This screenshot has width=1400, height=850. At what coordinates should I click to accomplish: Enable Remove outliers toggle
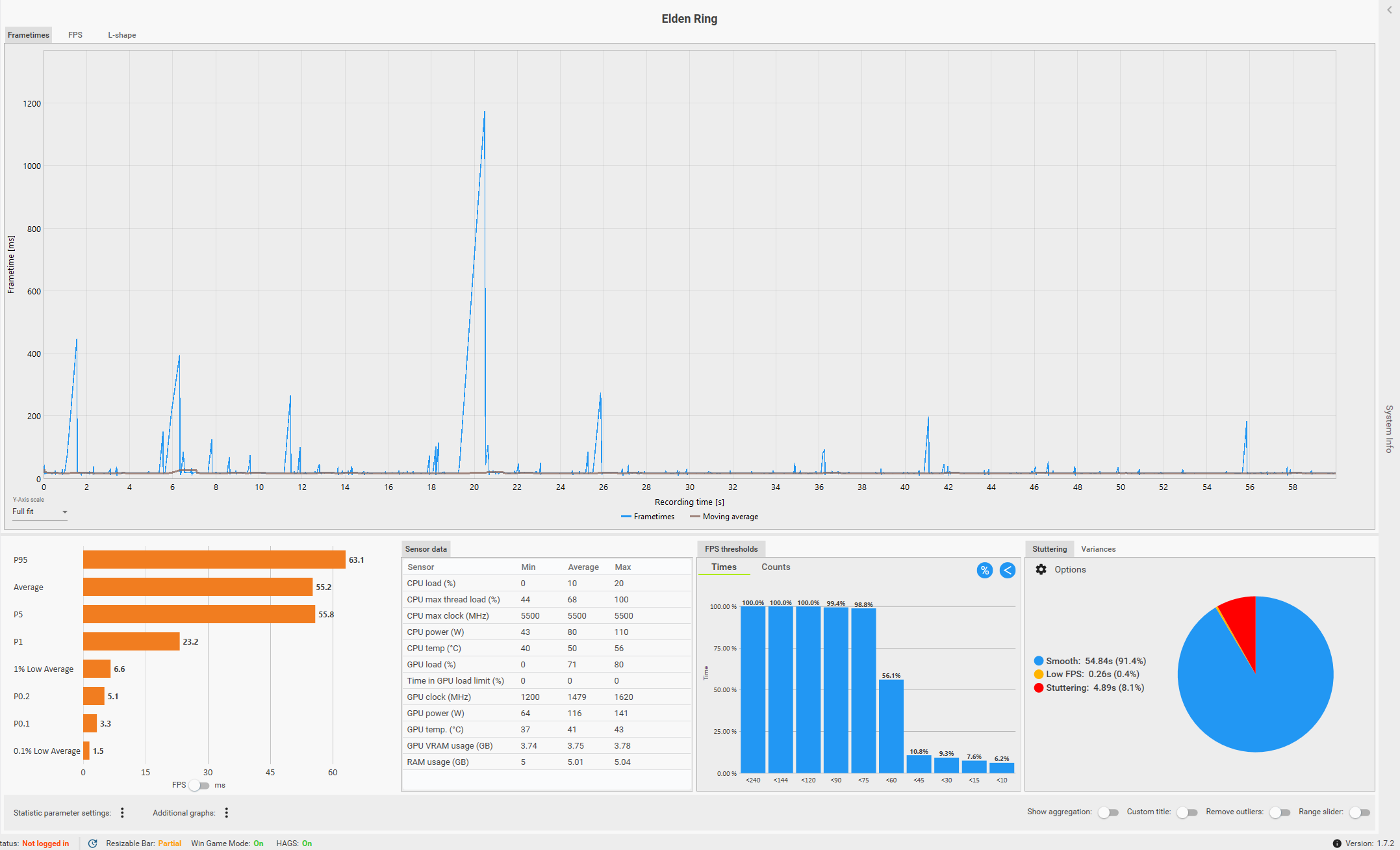click(1280, 812)
